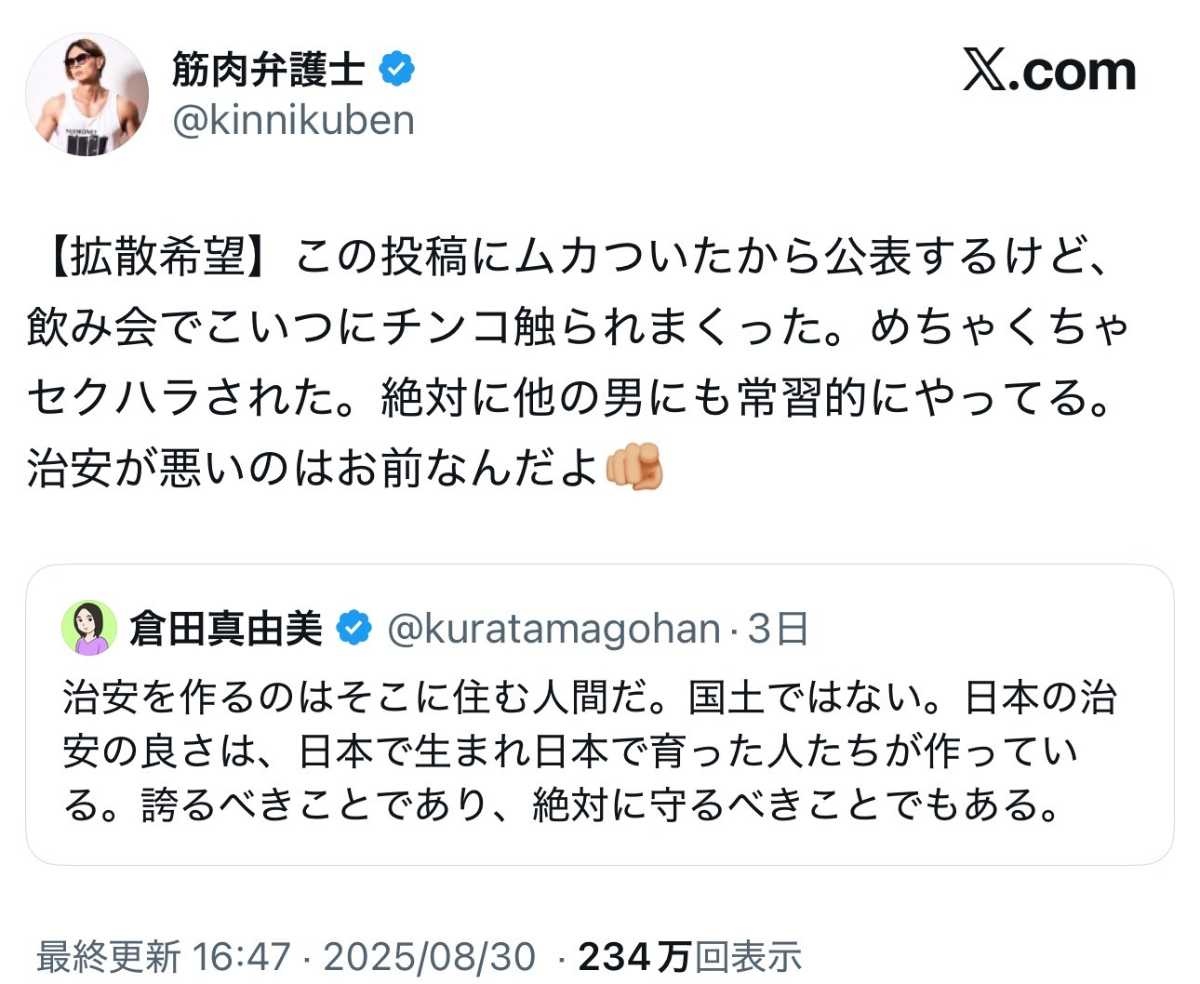This screenshot has height=984, width=1200.
Task: Click the 234万回表示 view count
Action: pos(690,956)
